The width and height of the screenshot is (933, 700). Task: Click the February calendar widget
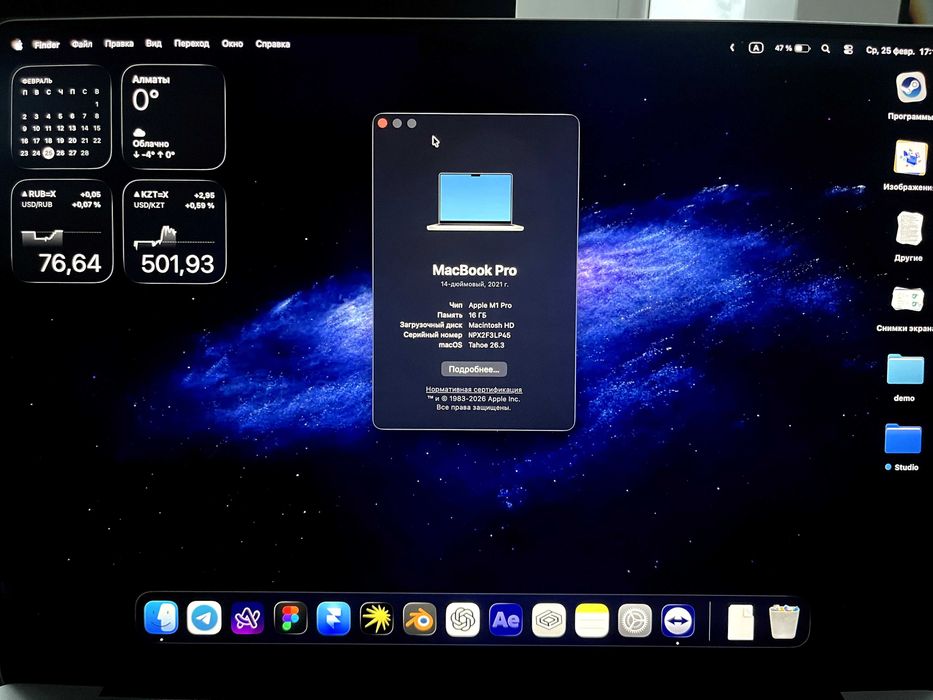pos(61,117)
